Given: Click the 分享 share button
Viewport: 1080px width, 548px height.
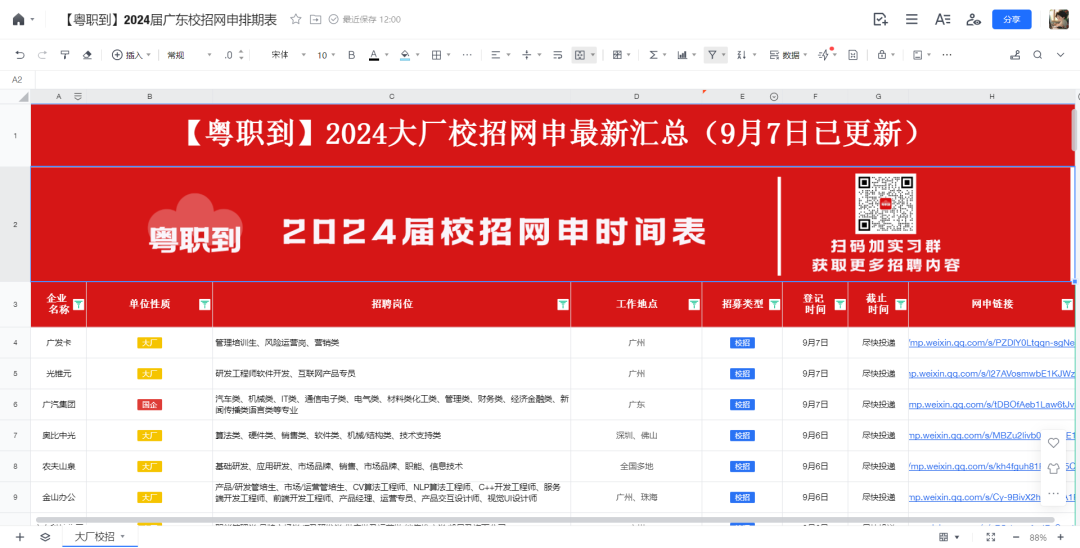Looking at the screenshot, I should pyautogui.click(x=1012, y=19).
